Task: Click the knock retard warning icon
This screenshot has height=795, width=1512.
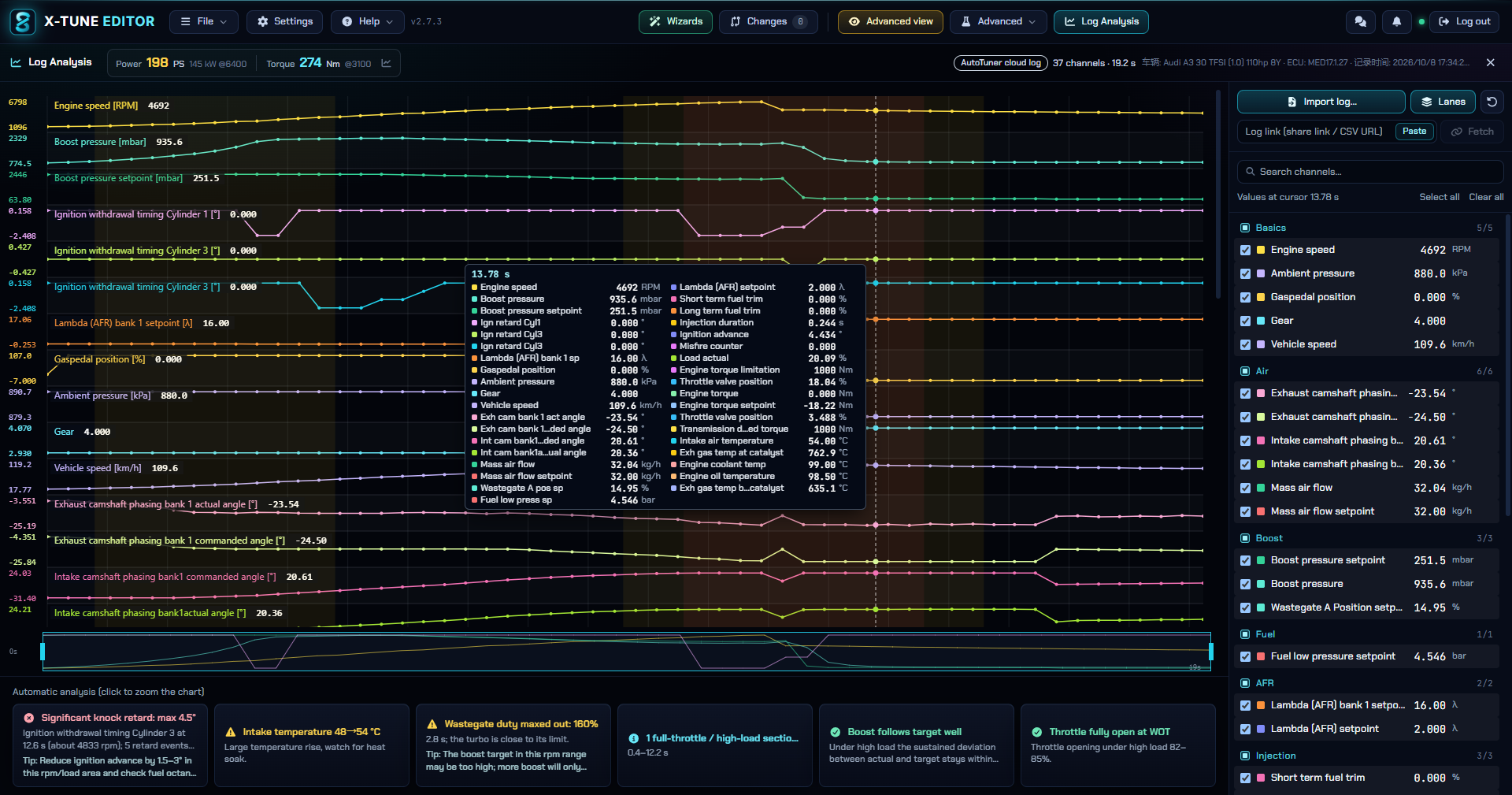Action: point(29,718)
